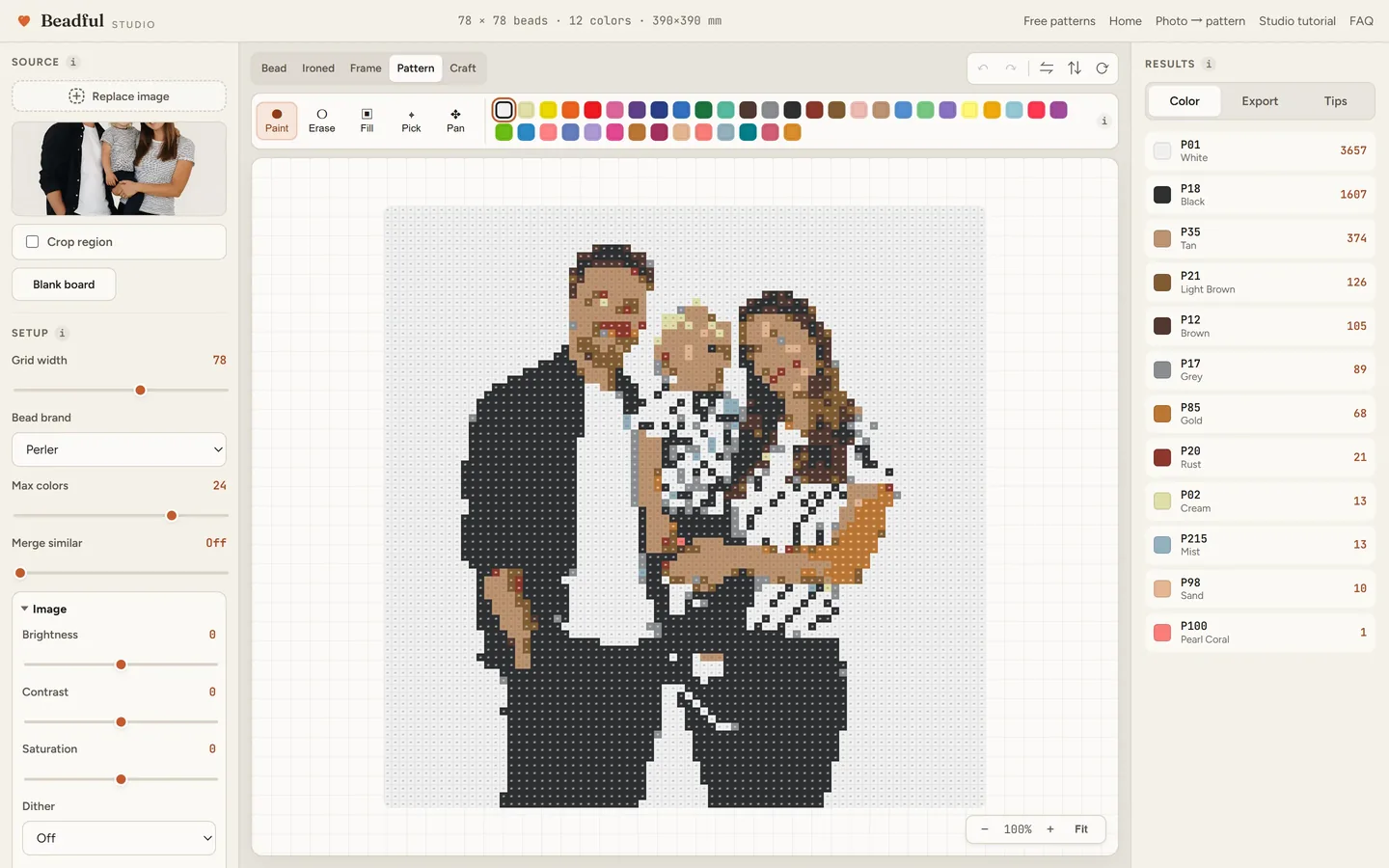
Task: Select the P18 Black color row
Action: click(1260, 195)
